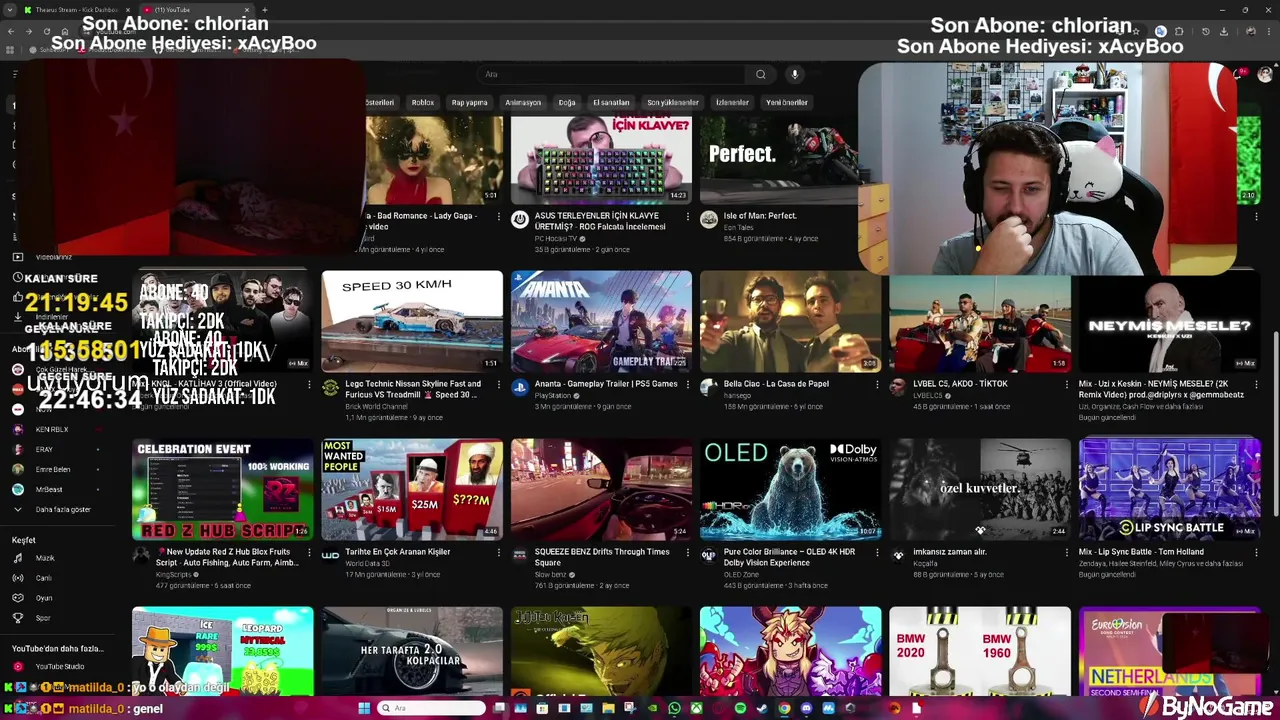The height and width of the screenshot is (720, 1280).
Task: Open the SQUEEZE BENZ Times Square thumbnail
Action: pyautogui.click(x=601, y=489)
